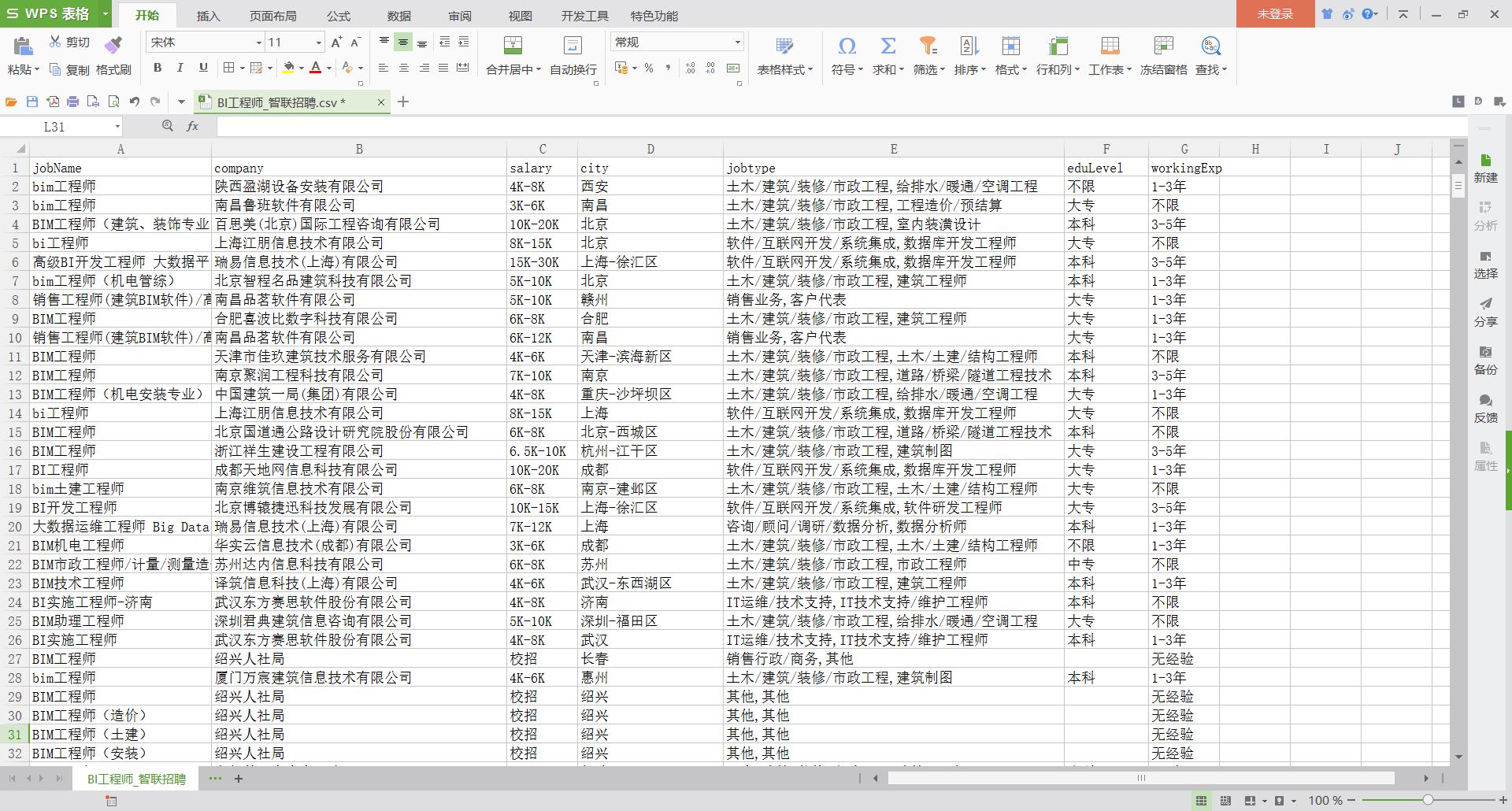Toggle Underline formatting
Screen dimensions: 1512x811
(x=203, y=68)
